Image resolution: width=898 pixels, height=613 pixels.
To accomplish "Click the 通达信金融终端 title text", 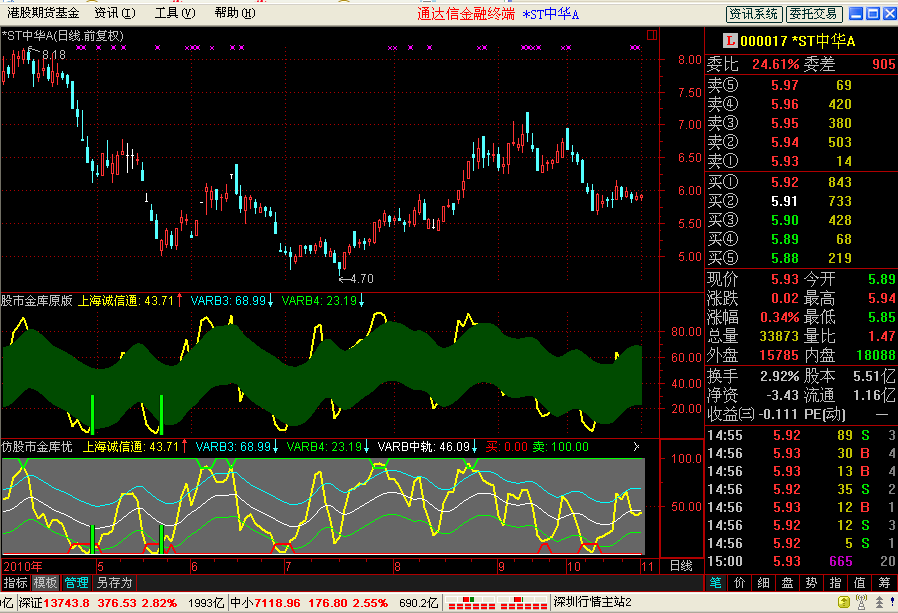I will coord(466,14).
